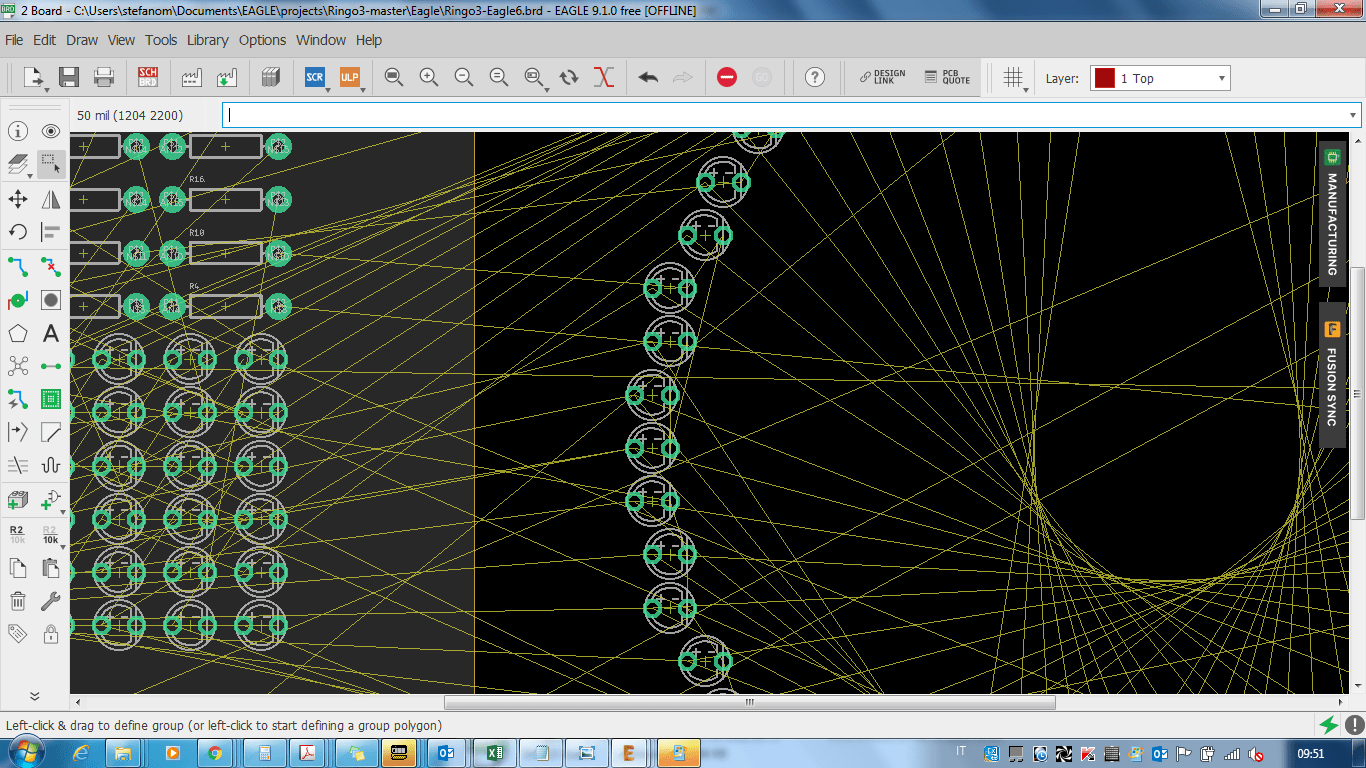Redraw the board view
The width and height of the screenshot is (1366, 768).
pyautogui.click(x=569, y=77)
